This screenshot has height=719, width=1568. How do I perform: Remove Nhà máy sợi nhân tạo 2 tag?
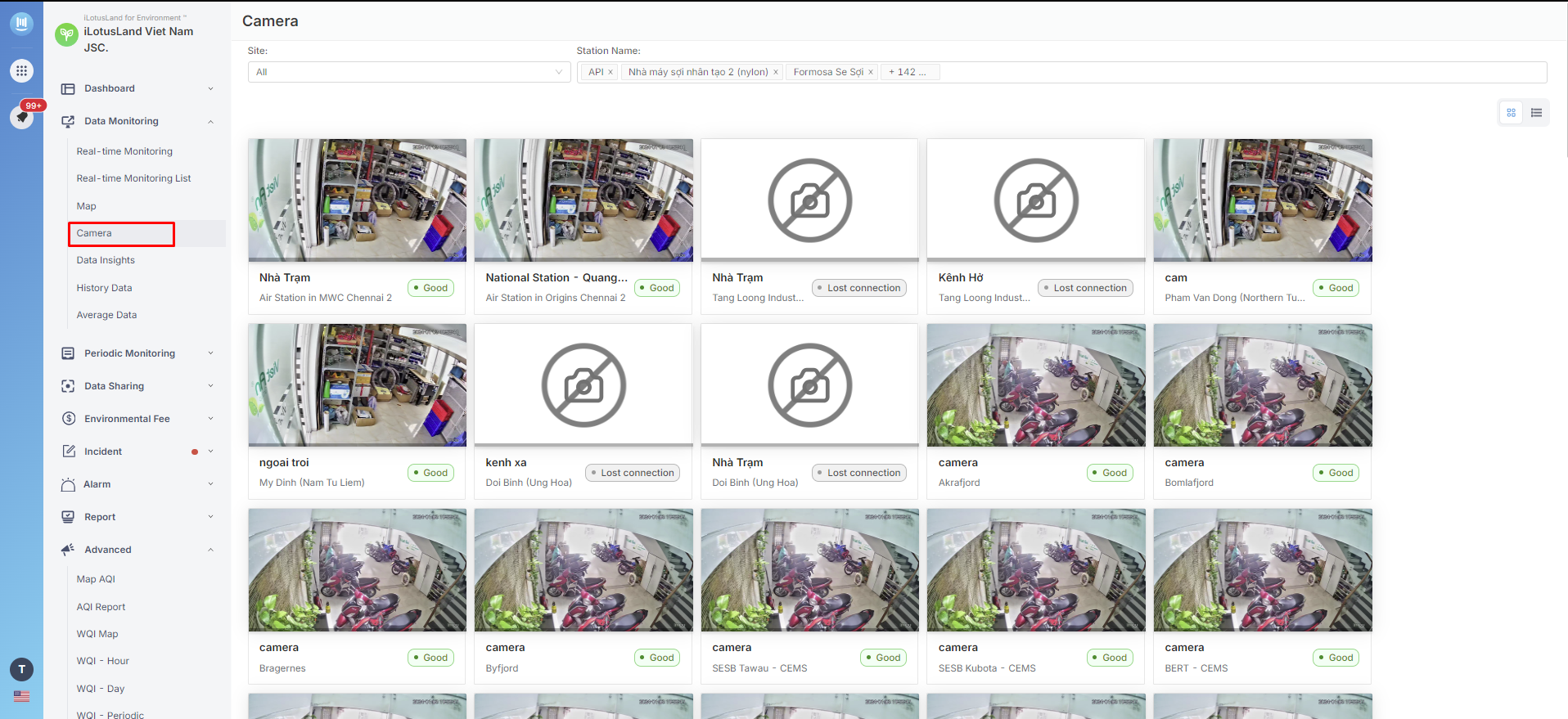776,72
